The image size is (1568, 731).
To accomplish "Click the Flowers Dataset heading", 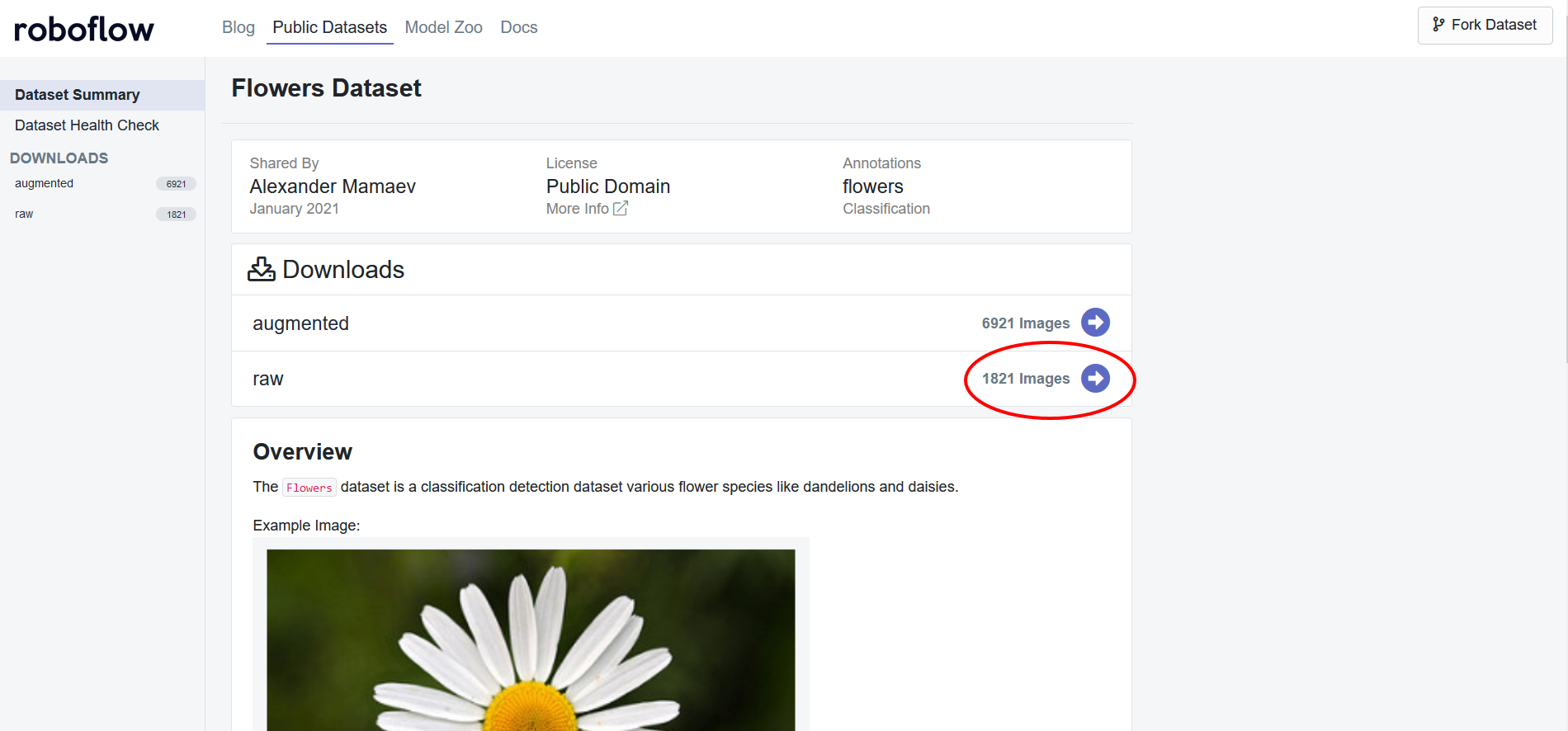I will click(326, 88).
